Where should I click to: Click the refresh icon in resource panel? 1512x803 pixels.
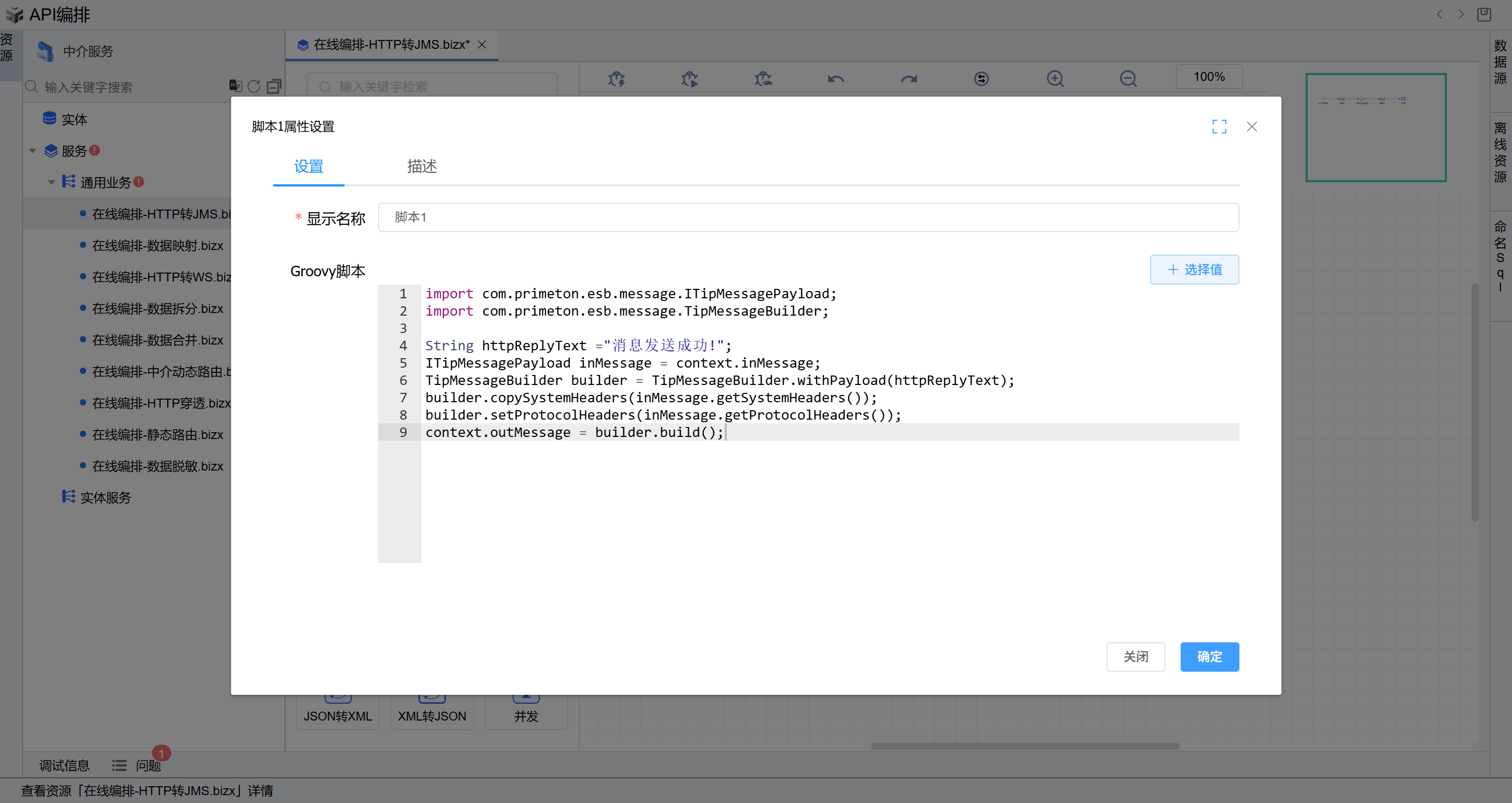pyautogui.click(x=254, y=87)
